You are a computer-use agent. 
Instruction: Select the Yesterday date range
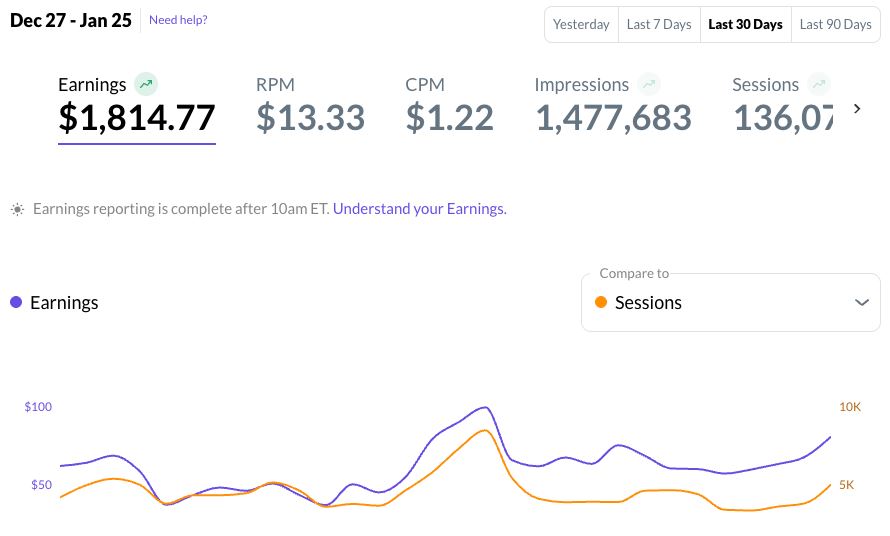coord(581,25)
